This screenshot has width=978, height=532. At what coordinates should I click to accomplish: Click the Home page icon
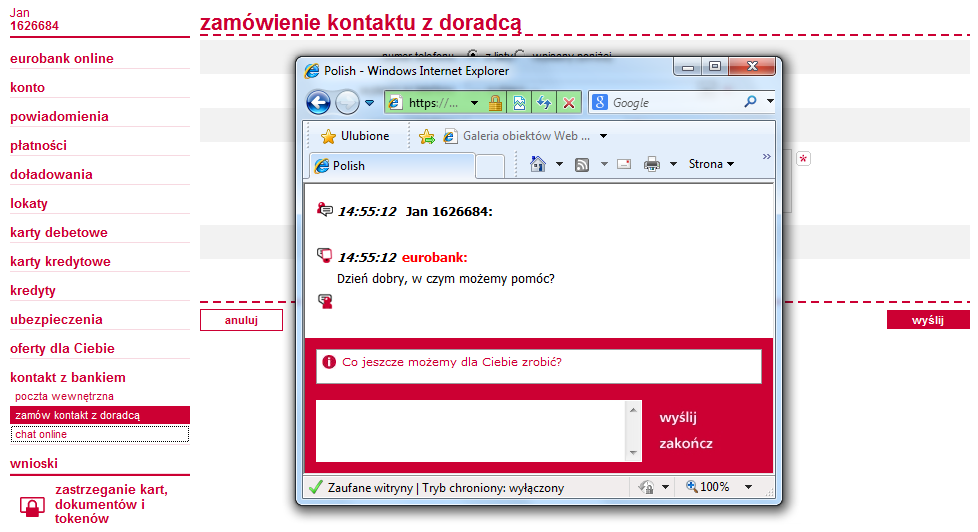[538, 164]
